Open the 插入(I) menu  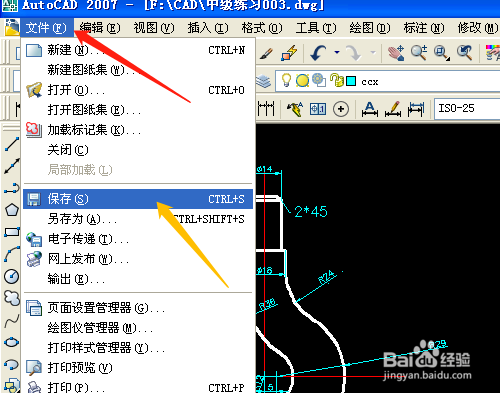[208, 28]
